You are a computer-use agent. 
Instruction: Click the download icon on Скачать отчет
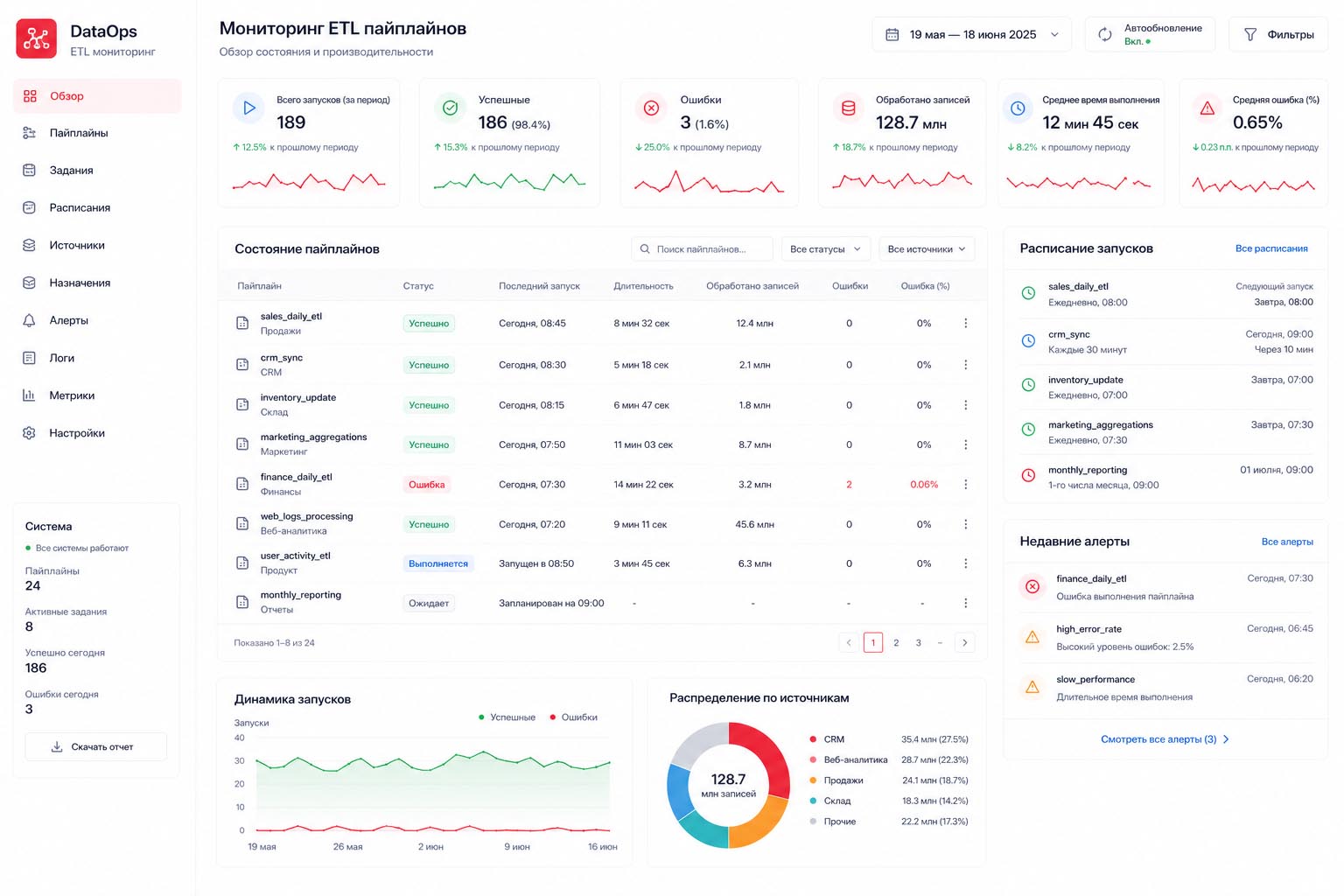pyautogui.click(x=57, y=746)
